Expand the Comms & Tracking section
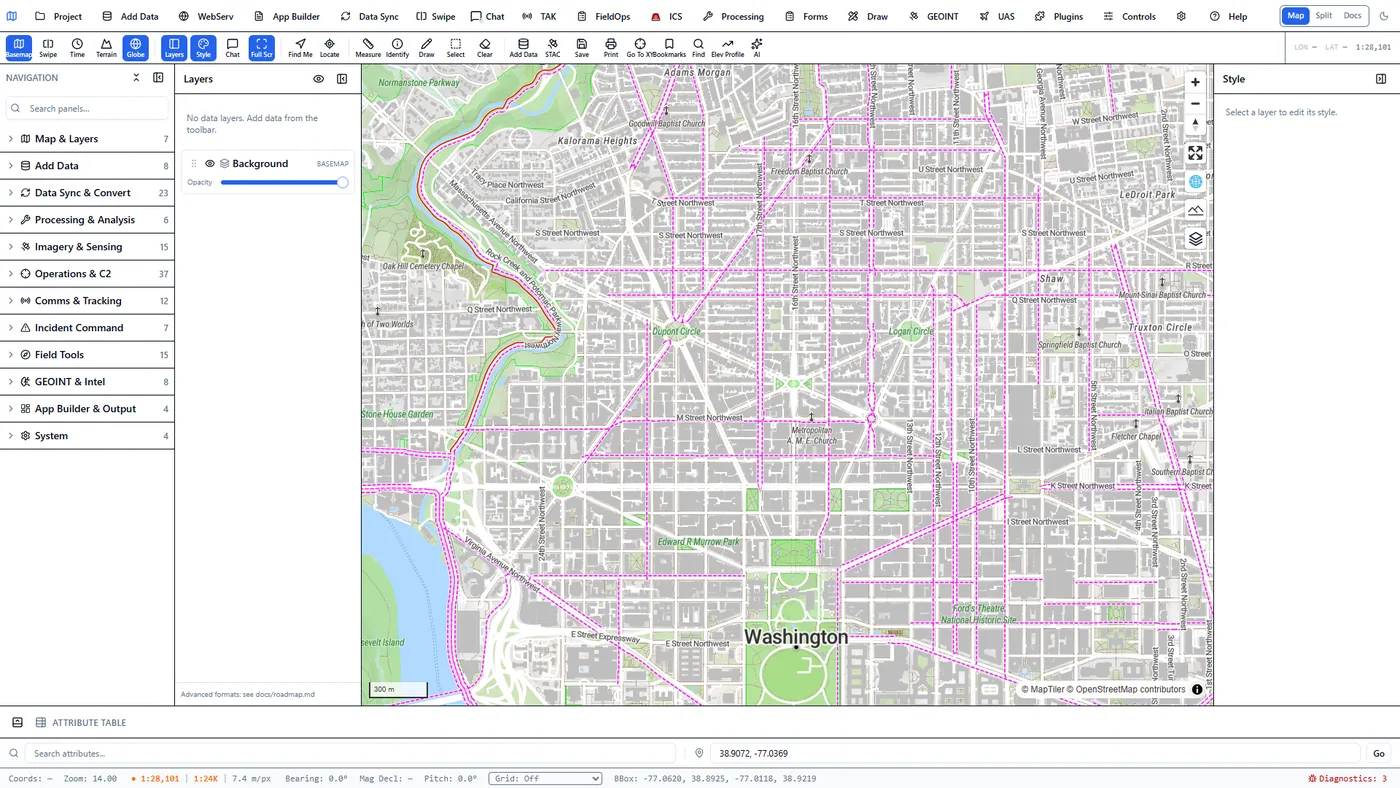 [x=87, y=301]
